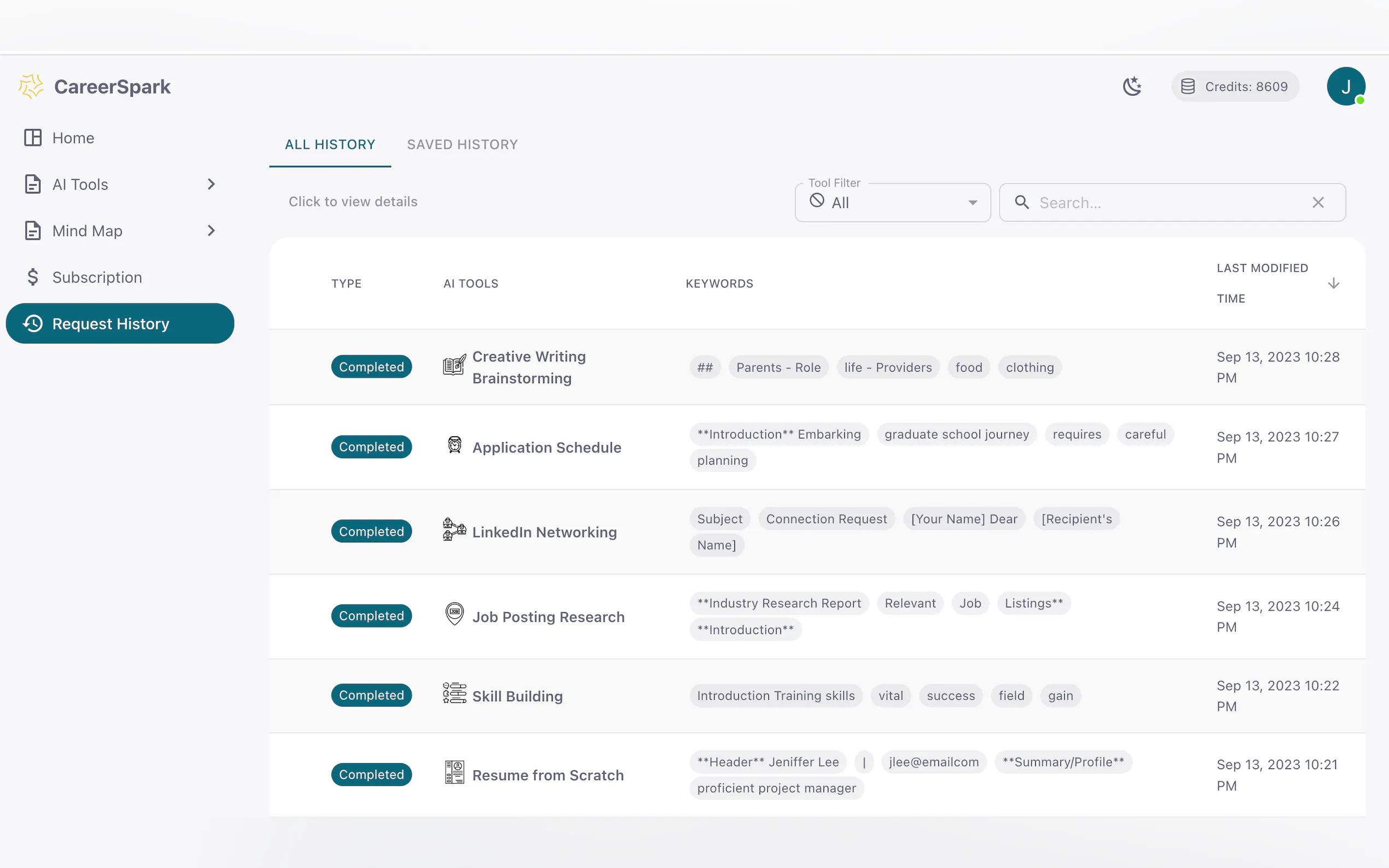Expand the AI Tools submenu chevron
The image size is (1389, 868).
coord(211,184)
